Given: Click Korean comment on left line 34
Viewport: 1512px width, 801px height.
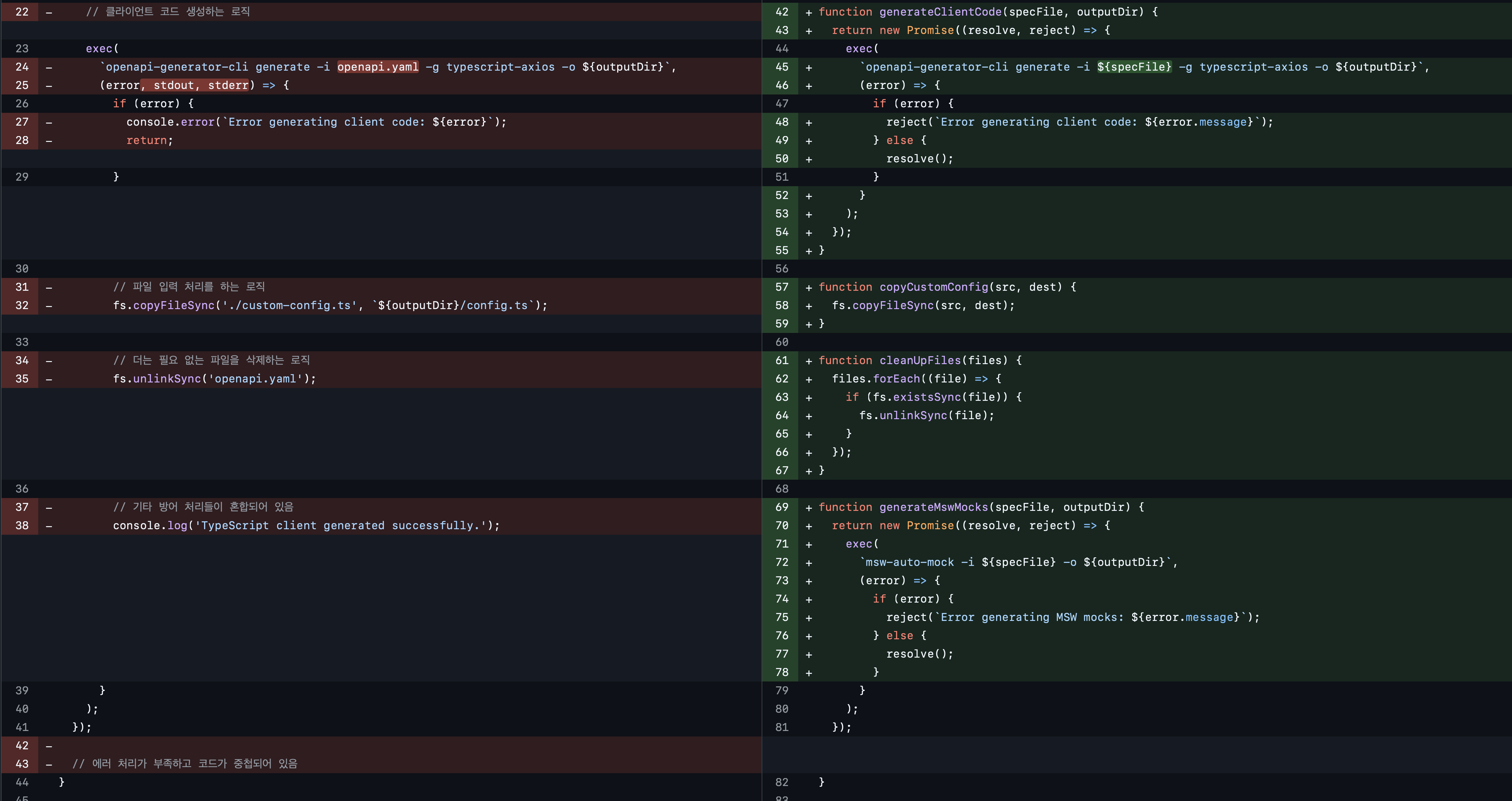Looking at the screenshot, I should pyautogui.click(x=211, y=360).
